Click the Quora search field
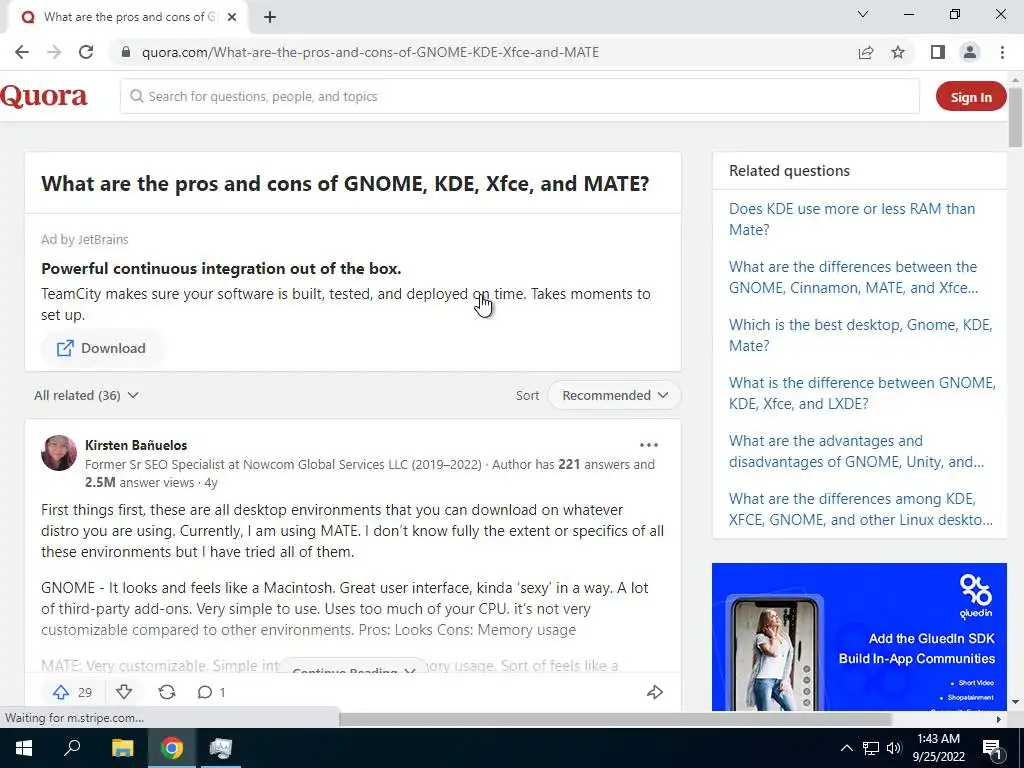 pyautogui.click(x=520, y=97)
